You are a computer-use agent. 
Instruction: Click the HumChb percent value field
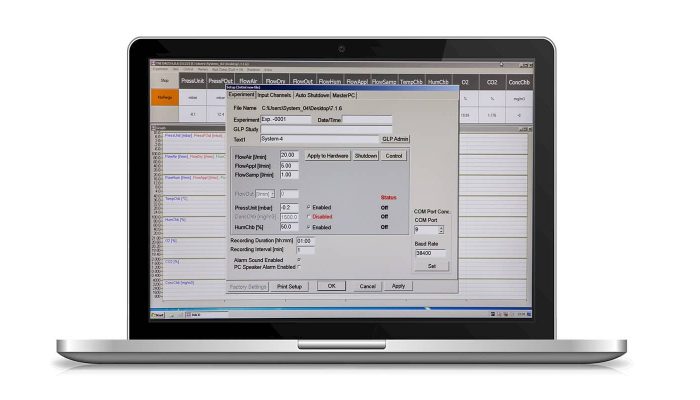tap(289, 227)
